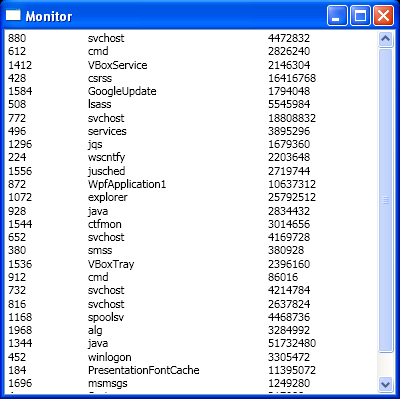Click process ID 1412
This screenshot has width=400, height=399.
point(20,65)
